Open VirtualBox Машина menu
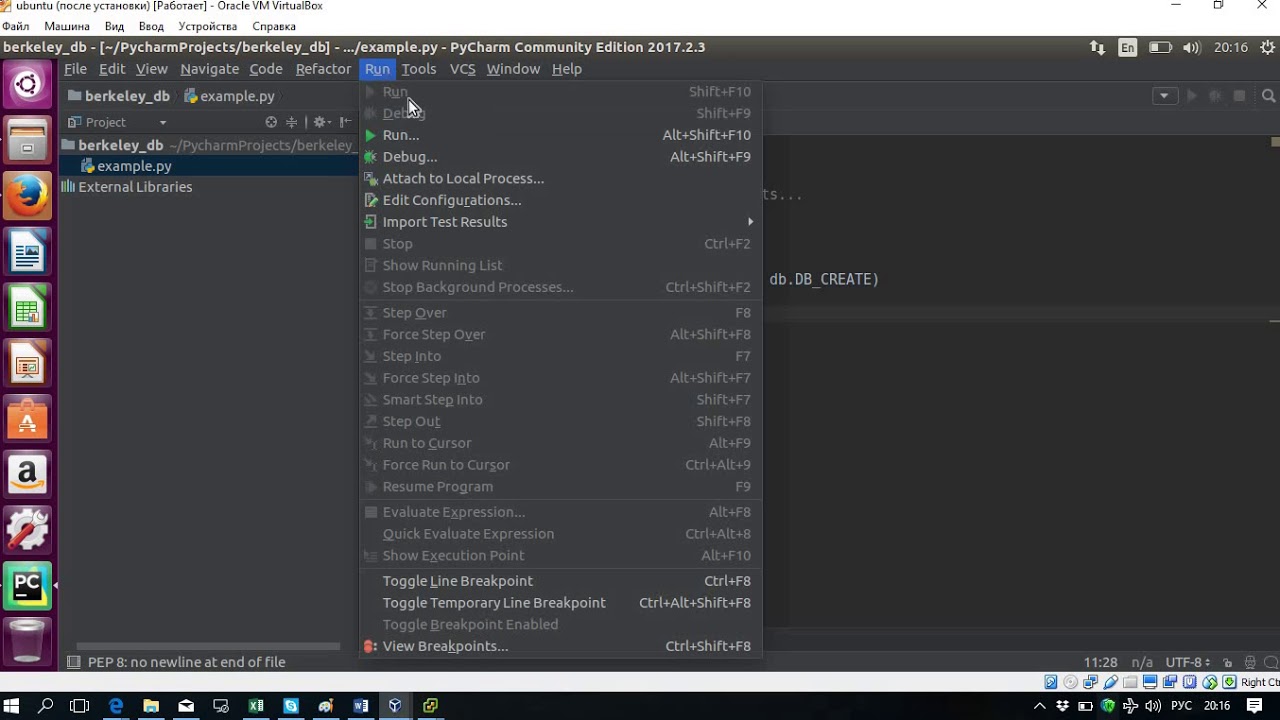1280x720 pixels. pyautogui.click(x=67, y=26)
